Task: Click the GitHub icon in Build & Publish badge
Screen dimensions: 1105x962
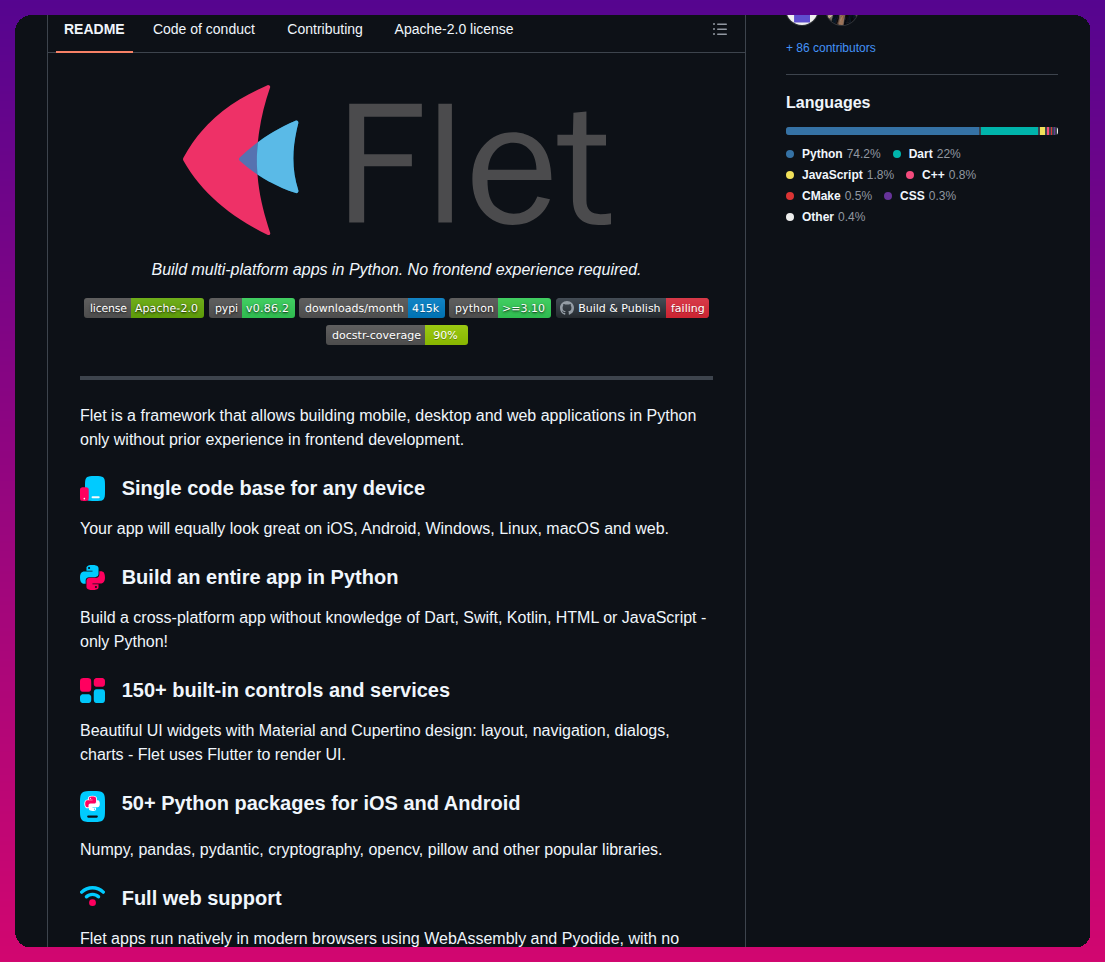Action: 567,308
